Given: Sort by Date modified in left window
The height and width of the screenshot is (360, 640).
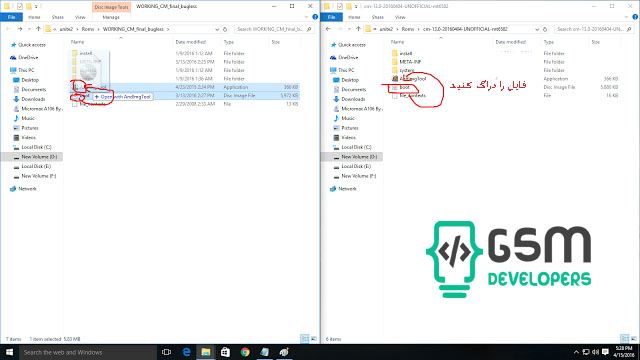Looking at the screenshot, I should 191,42.
